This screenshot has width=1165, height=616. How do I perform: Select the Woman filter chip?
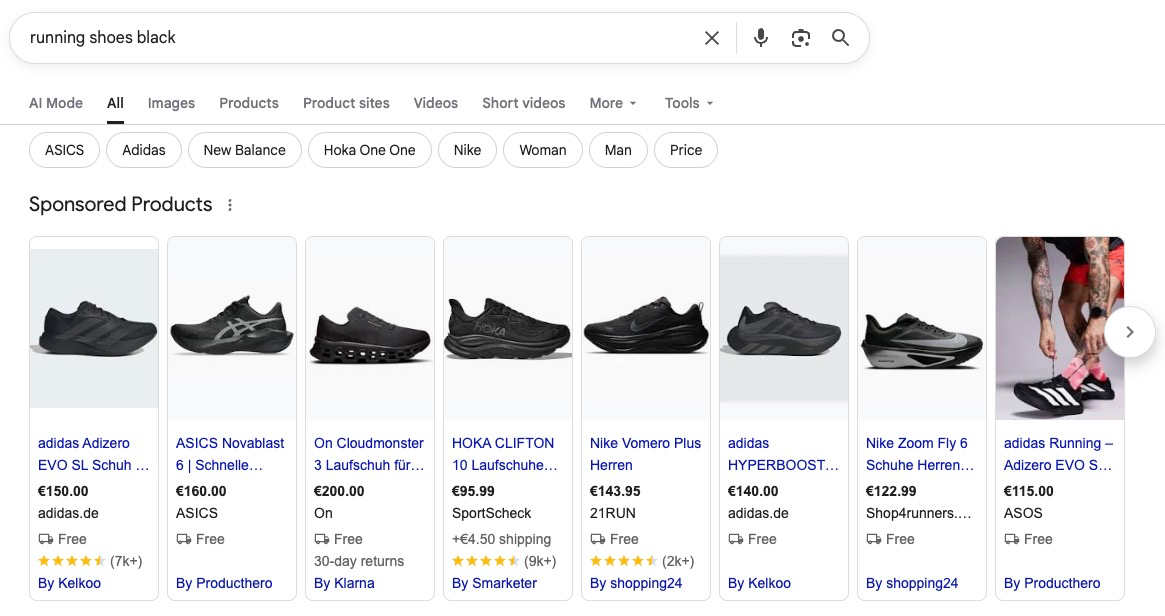pyautogui.click(x=542, y=150)
